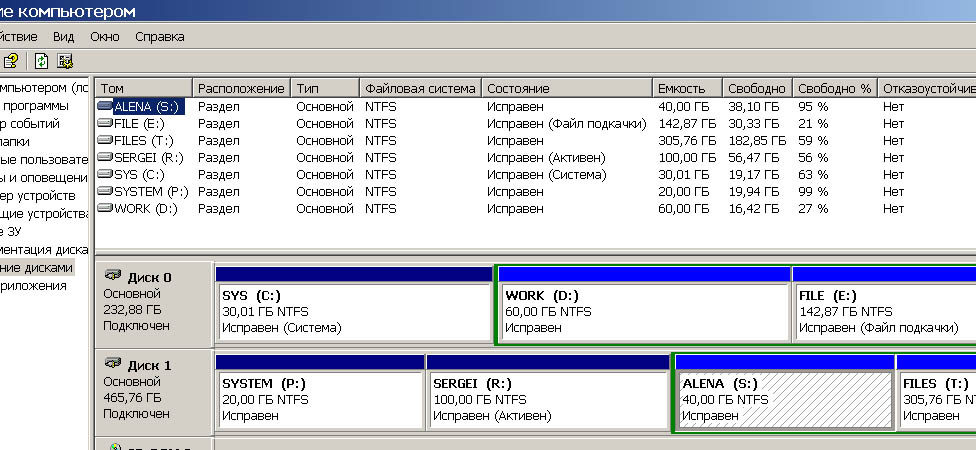Viewport: 976px width, 450px height.
Task: Select the FILE (E:) volume drive icon
Action: coord(106,124)
